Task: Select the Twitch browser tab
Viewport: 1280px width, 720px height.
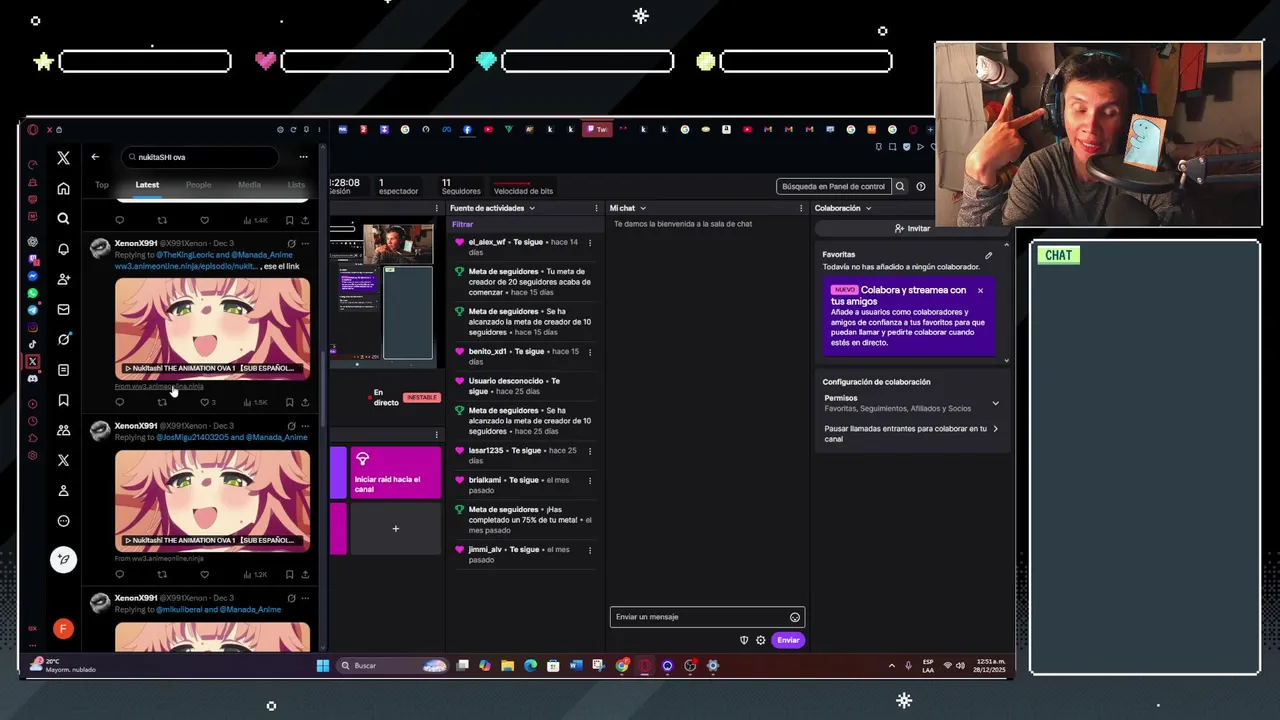Action: [597, 129]
